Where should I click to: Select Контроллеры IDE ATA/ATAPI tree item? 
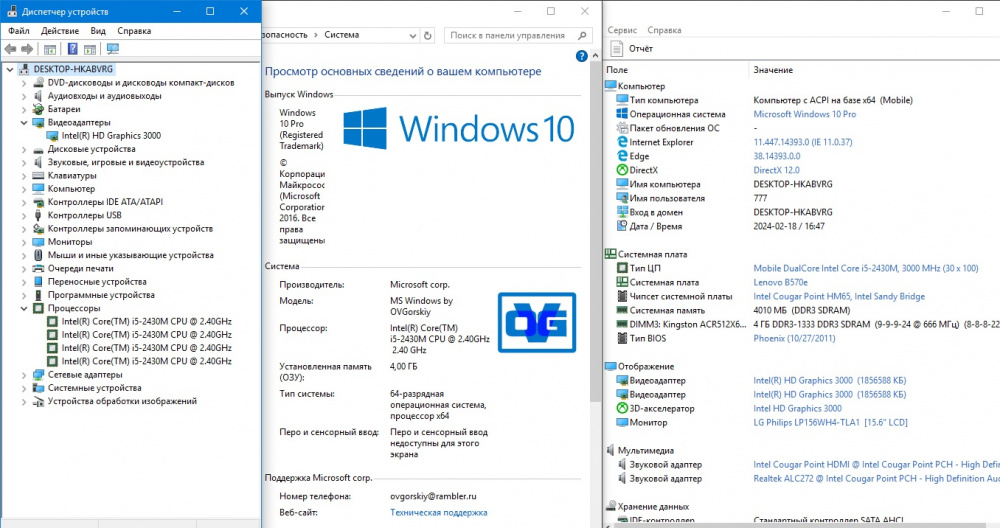point(105,202)
